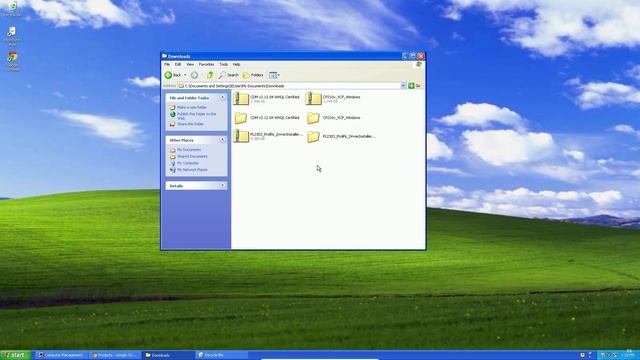The image size is (640, 360).
Task: Open the File menu
Action: point(167,64)
